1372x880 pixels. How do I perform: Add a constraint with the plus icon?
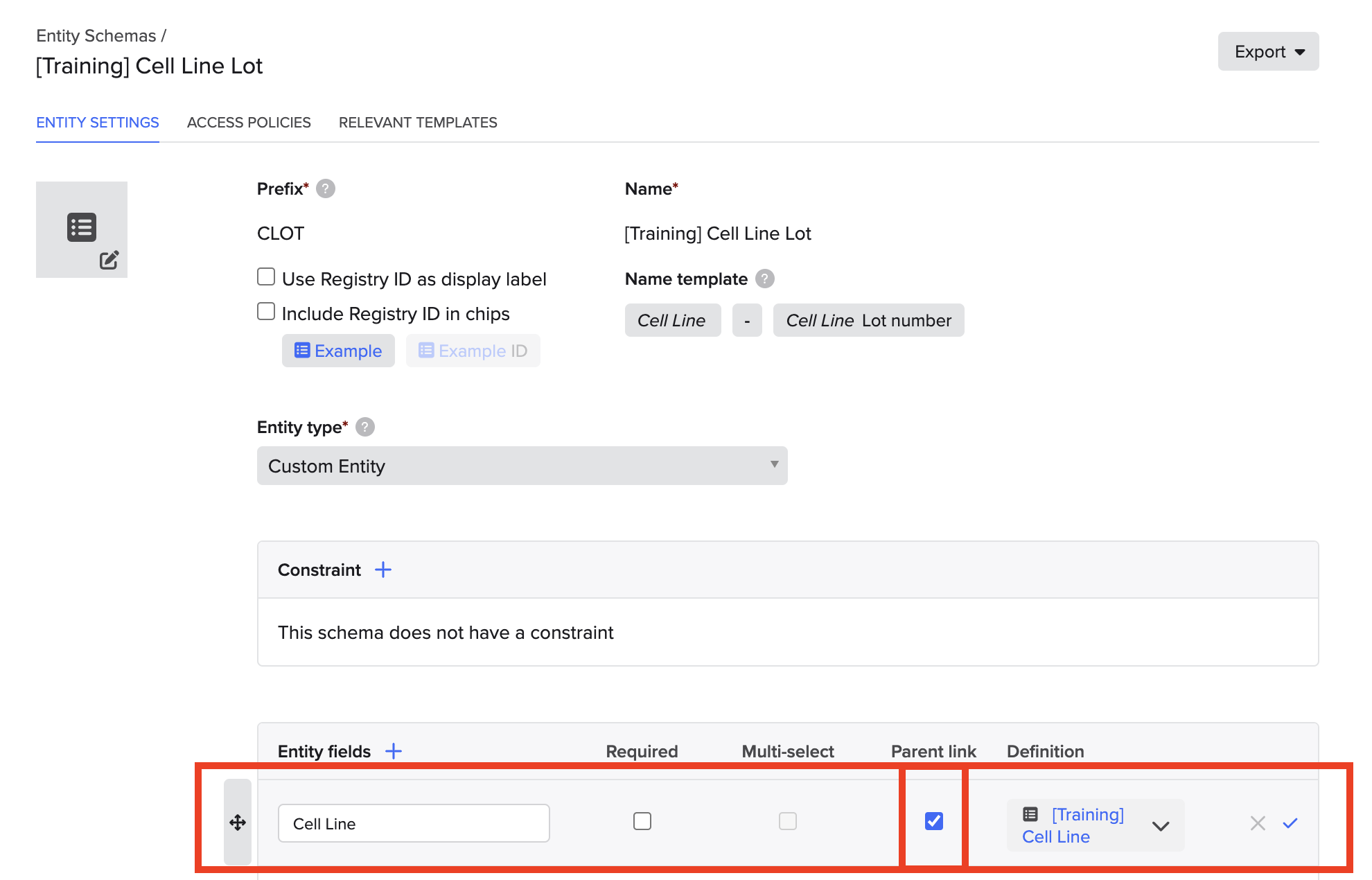(x=383, y=570)
